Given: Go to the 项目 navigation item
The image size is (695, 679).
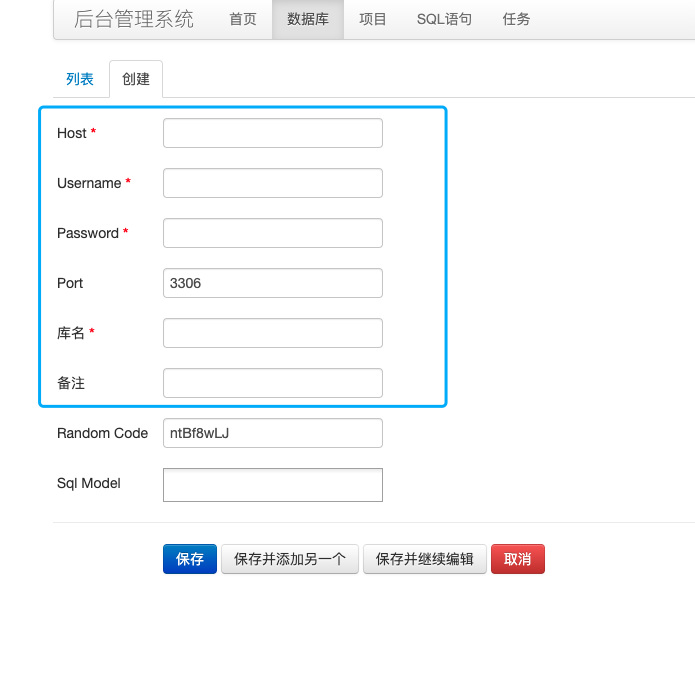Looking at the screenshot, I should (x=373, y=19).
